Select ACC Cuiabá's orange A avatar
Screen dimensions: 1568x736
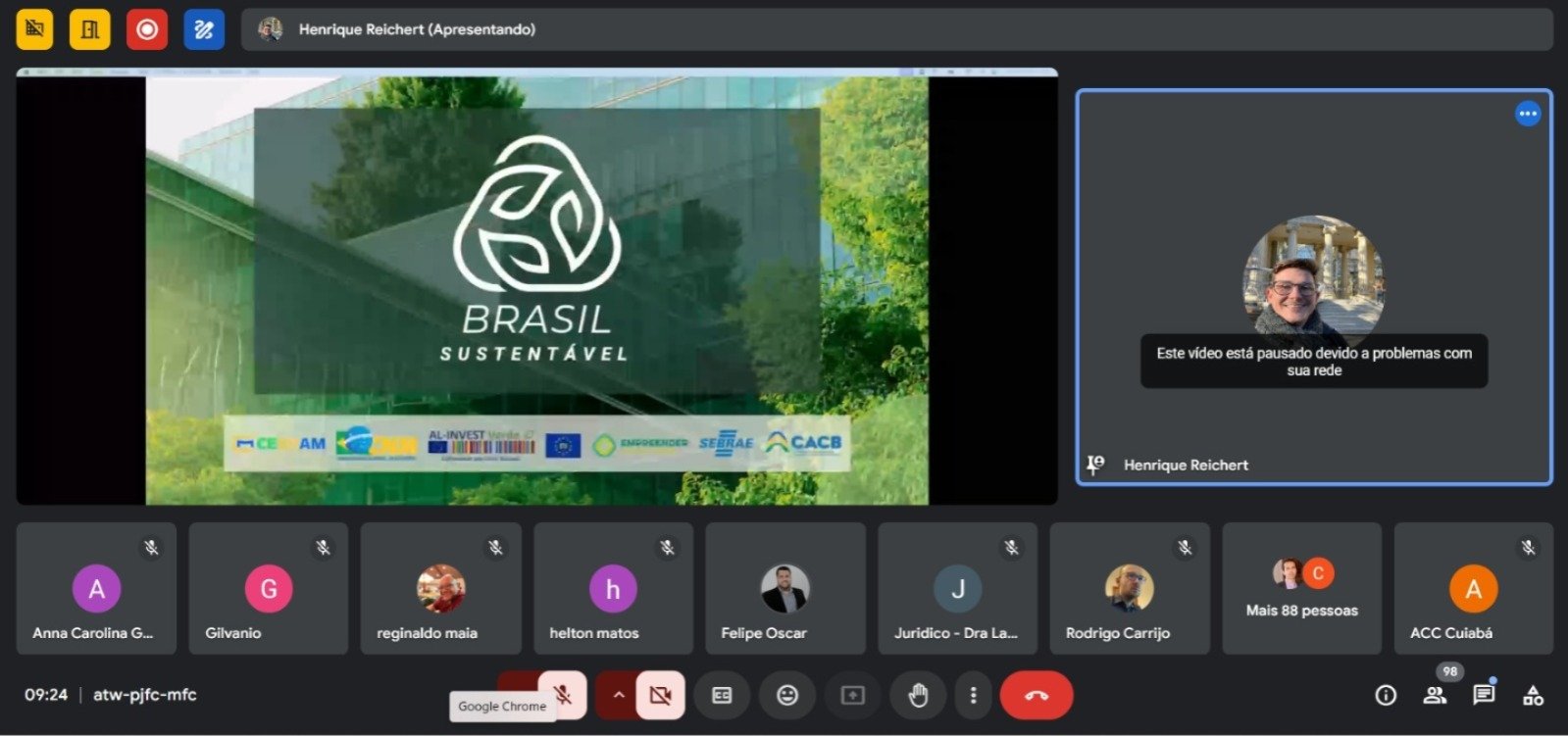coord(1473,589)
